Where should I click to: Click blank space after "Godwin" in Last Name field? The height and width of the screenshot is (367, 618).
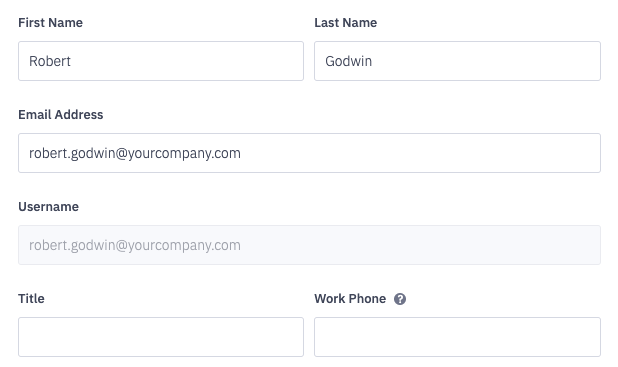pos(485,61)
